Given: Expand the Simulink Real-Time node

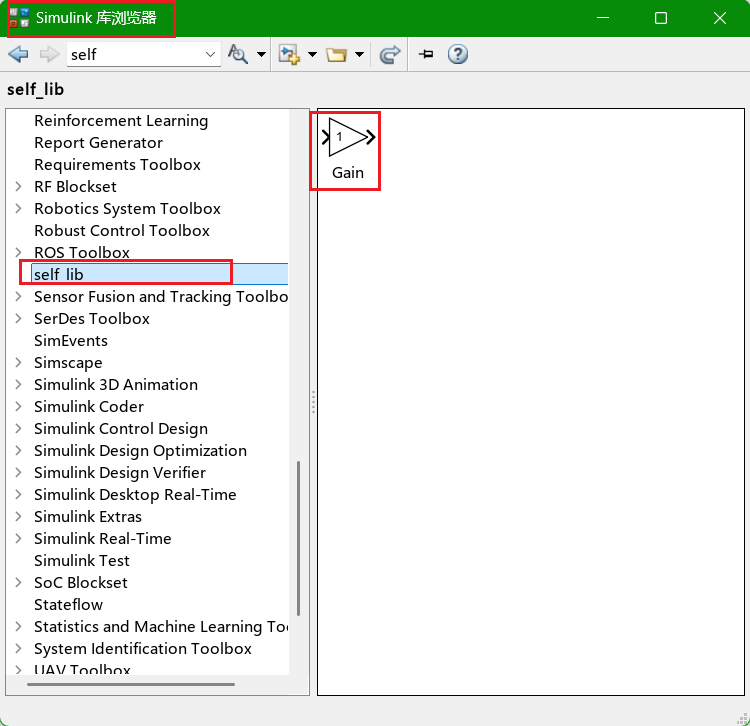Looking at the screenshot, I should (x=19, y=539).
